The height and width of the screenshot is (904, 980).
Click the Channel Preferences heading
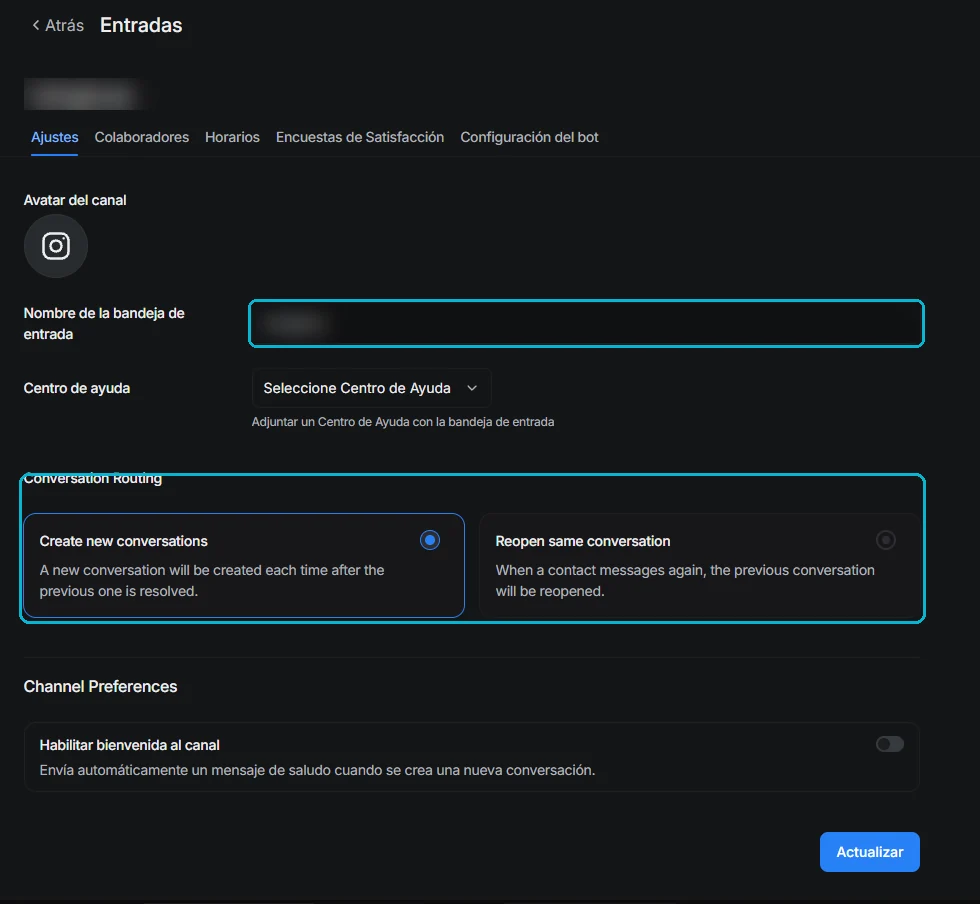pos(101,686)
